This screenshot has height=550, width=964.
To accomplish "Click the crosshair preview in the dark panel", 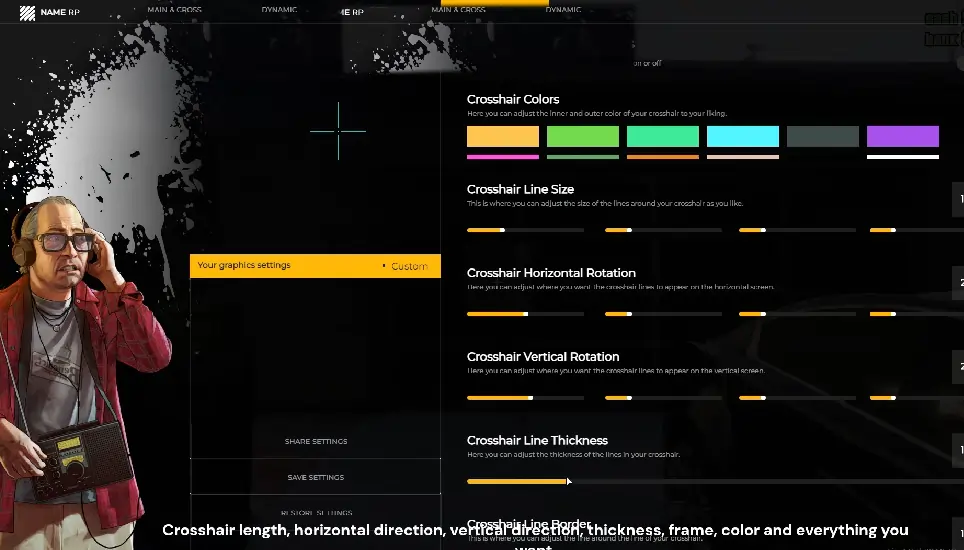I will pyautogui.click(x=338, y=131).
